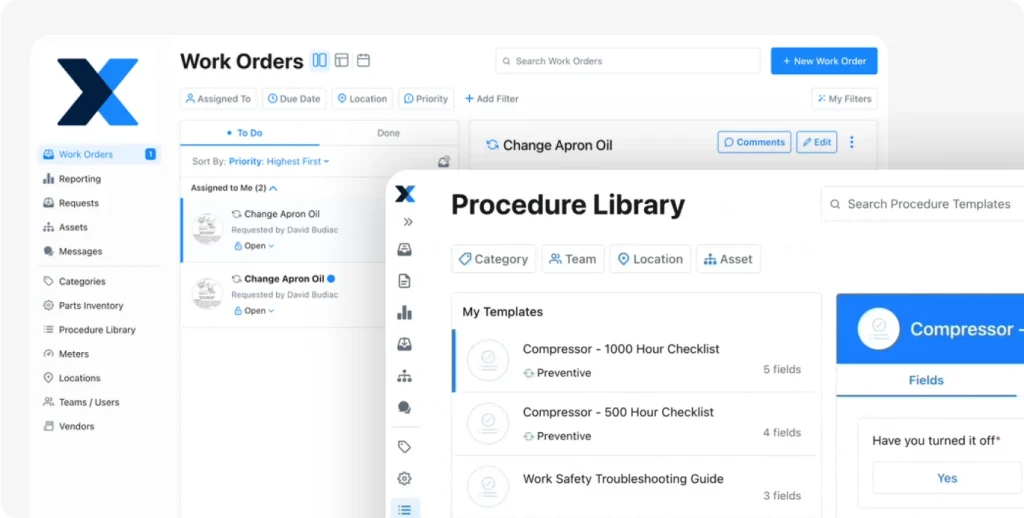This screenshot has width=1024, height=518.
Task: Click the large X logo in Work Orders window
Action: [x=98, y=92]
